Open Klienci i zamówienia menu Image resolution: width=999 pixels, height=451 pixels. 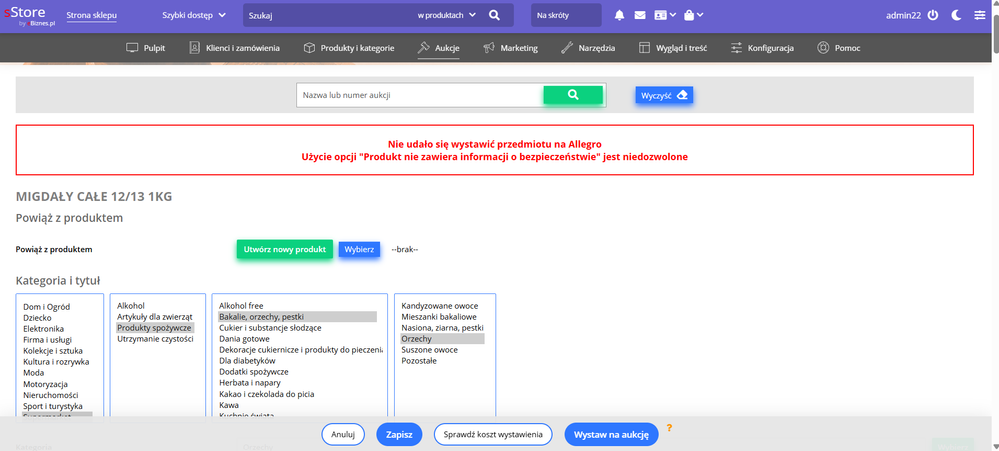click(x=234, y=48)
